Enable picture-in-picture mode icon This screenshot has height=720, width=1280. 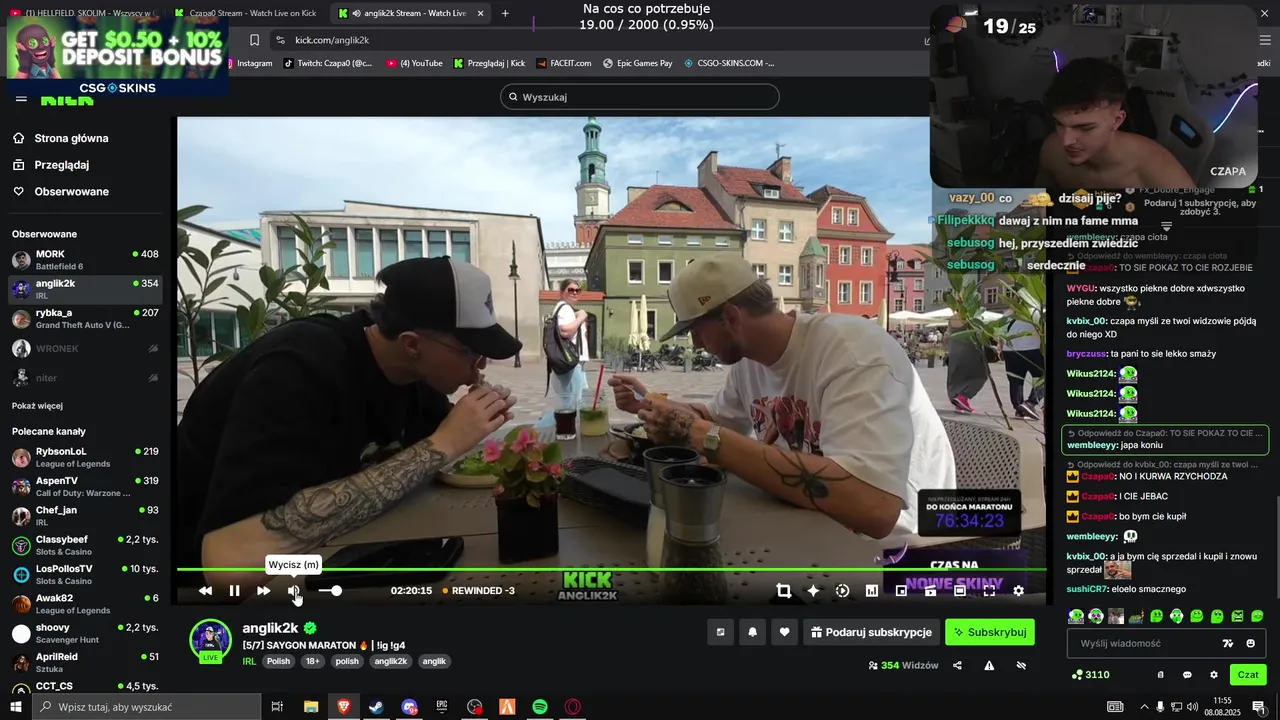(901, 591)
